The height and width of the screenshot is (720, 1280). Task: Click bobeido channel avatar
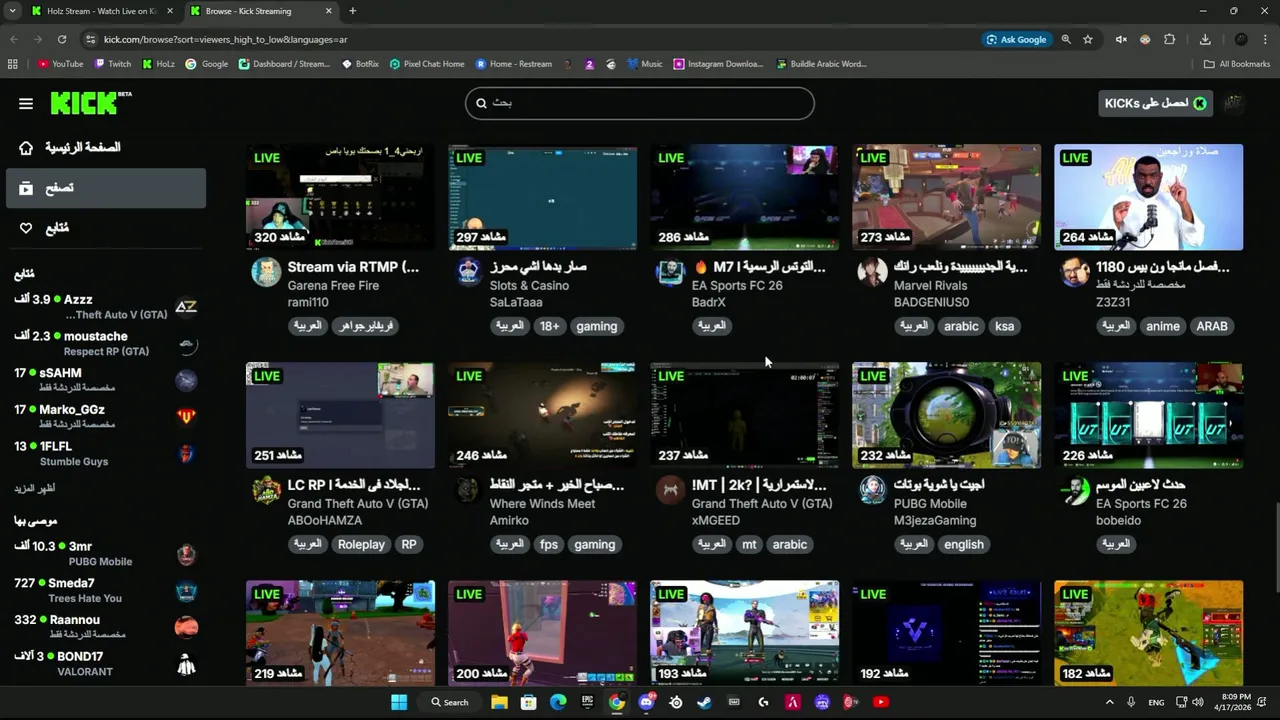click(x=1074, y=490)
